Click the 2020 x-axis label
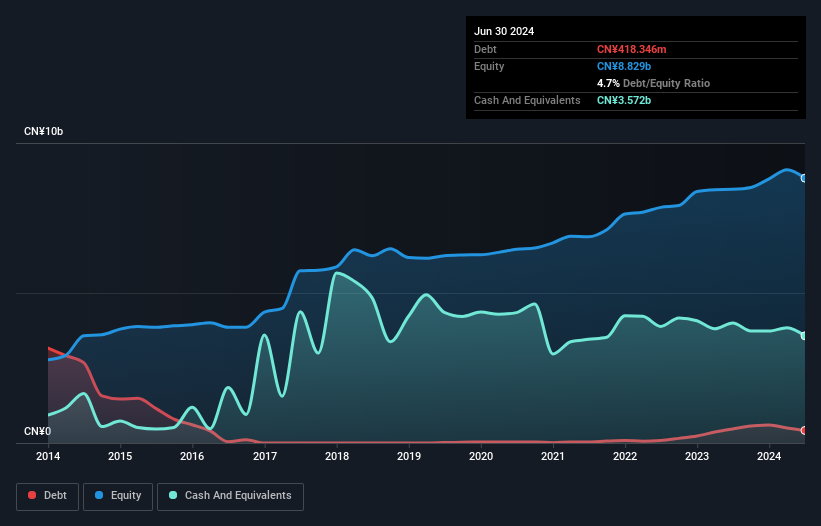Screen dimensions: 821x526 pyautogui.click(x=481, y=456)
